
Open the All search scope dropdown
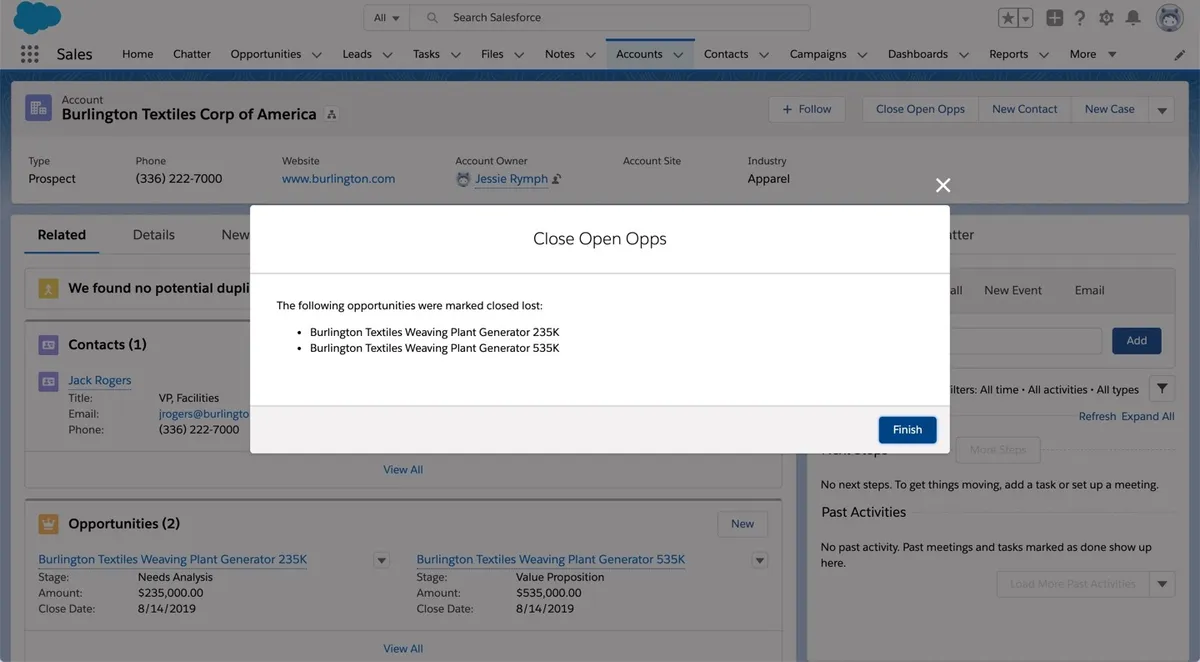386,18
